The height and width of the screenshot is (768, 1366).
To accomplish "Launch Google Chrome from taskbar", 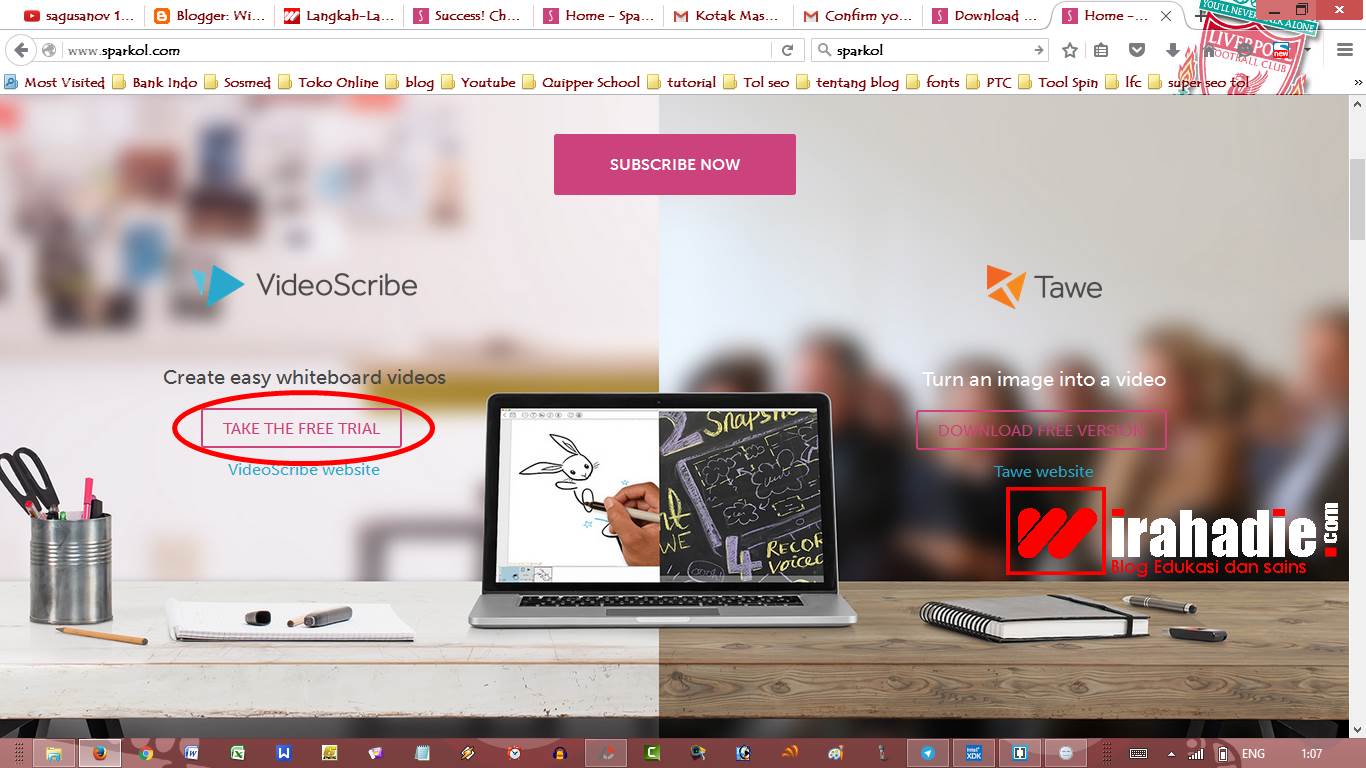I will click(x=146, y=753).
